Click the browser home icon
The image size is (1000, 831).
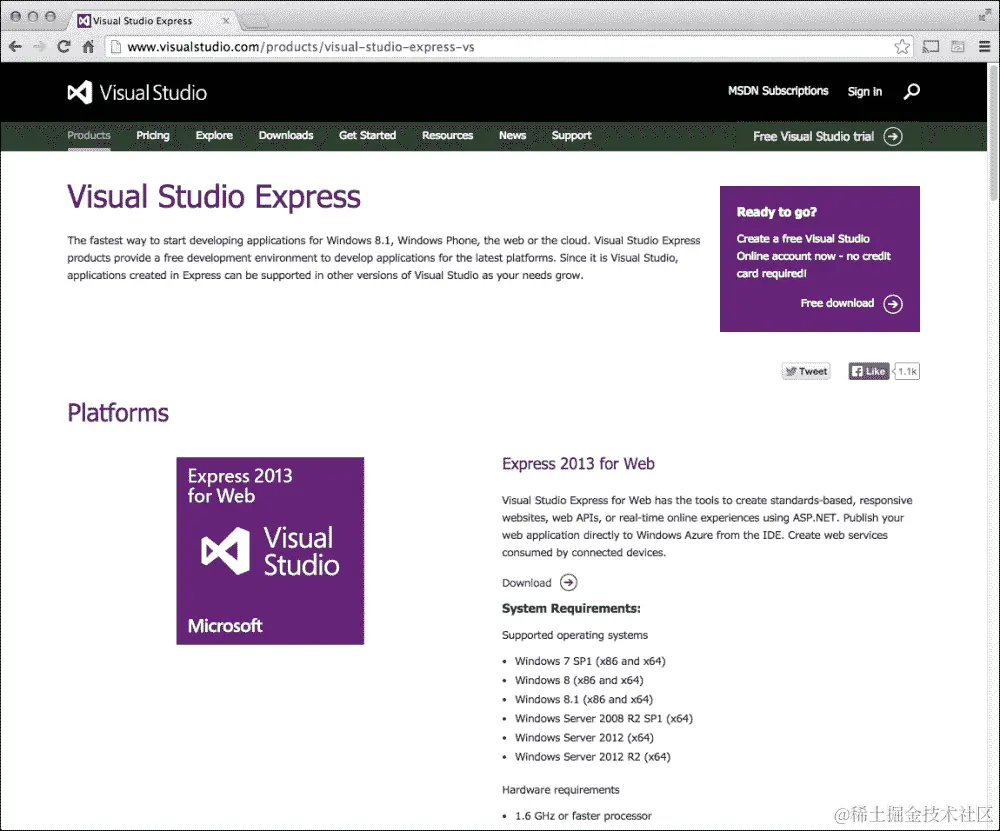pyautogui.click(x=87, y=46)
